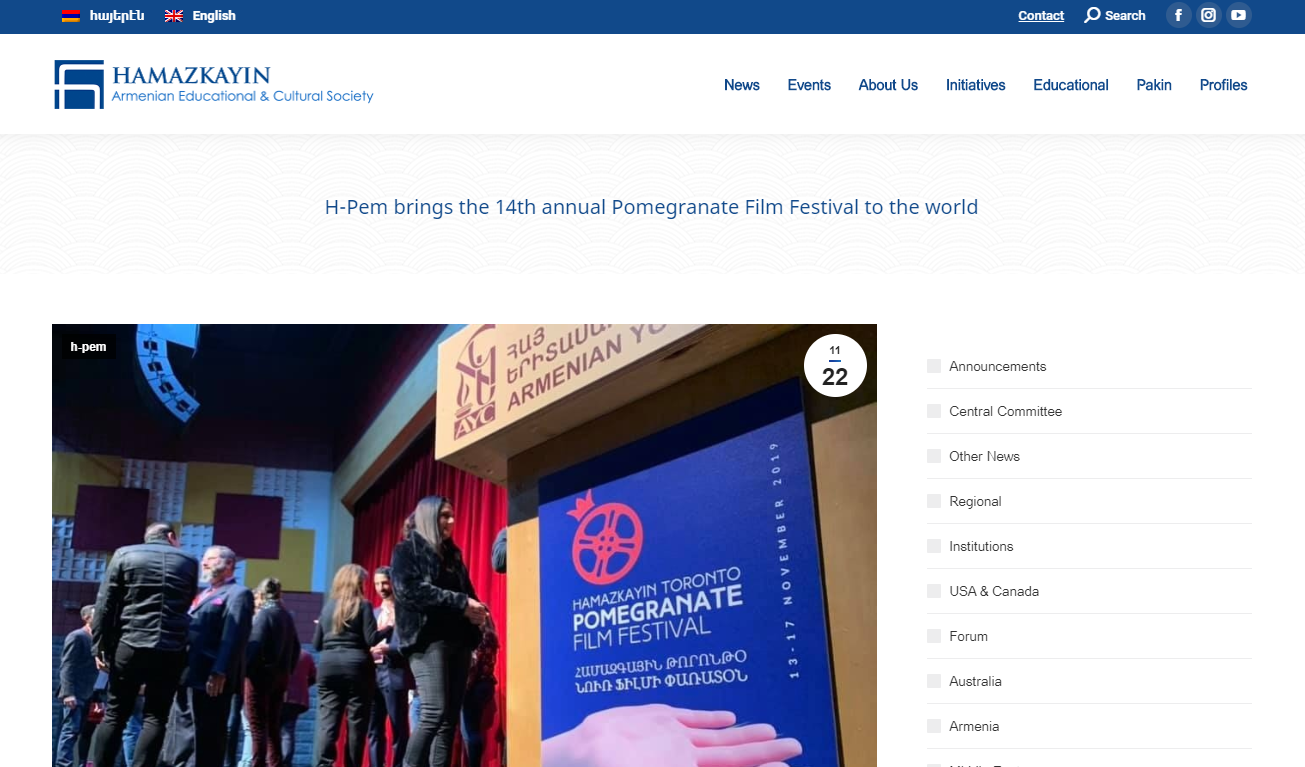Viewport: 1305px width, 767px height.
Task: Click the square box beside USA & Canada
Action: (934, 591)
